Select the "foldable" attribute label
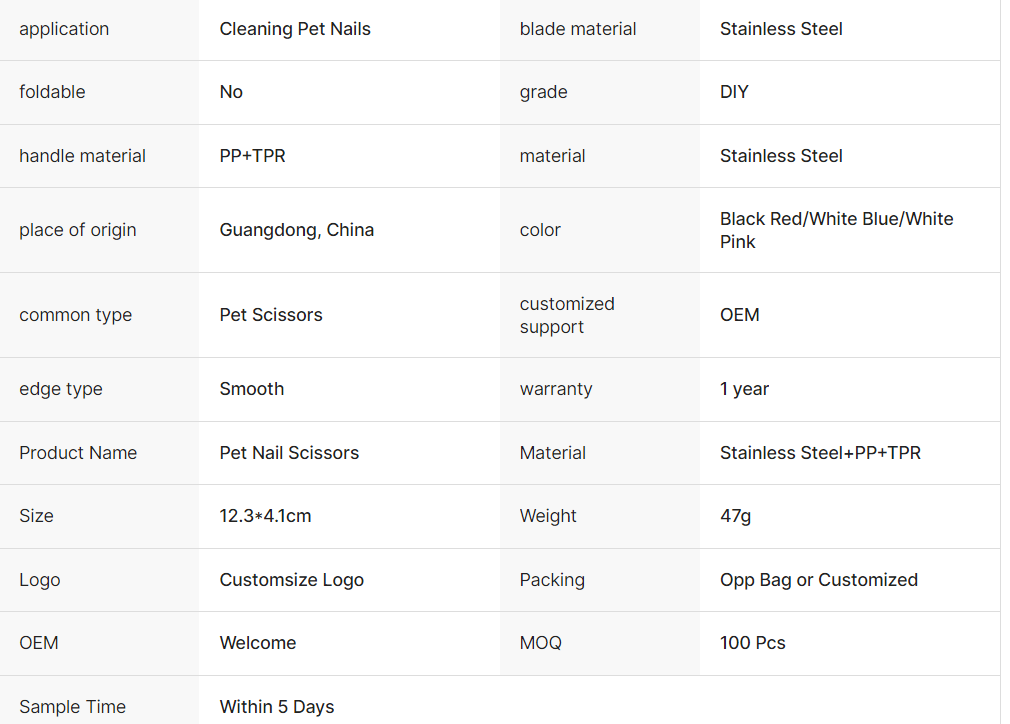 (x=52, y=92)
